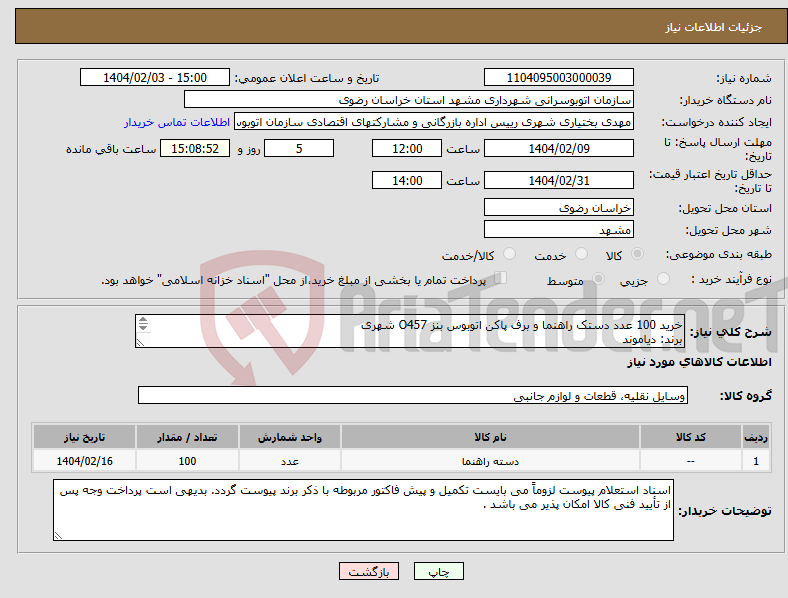The width and height of the screenshot is (788, 598).
Task: Click the buyer organization name field
Action: click(x=409, y=99)
